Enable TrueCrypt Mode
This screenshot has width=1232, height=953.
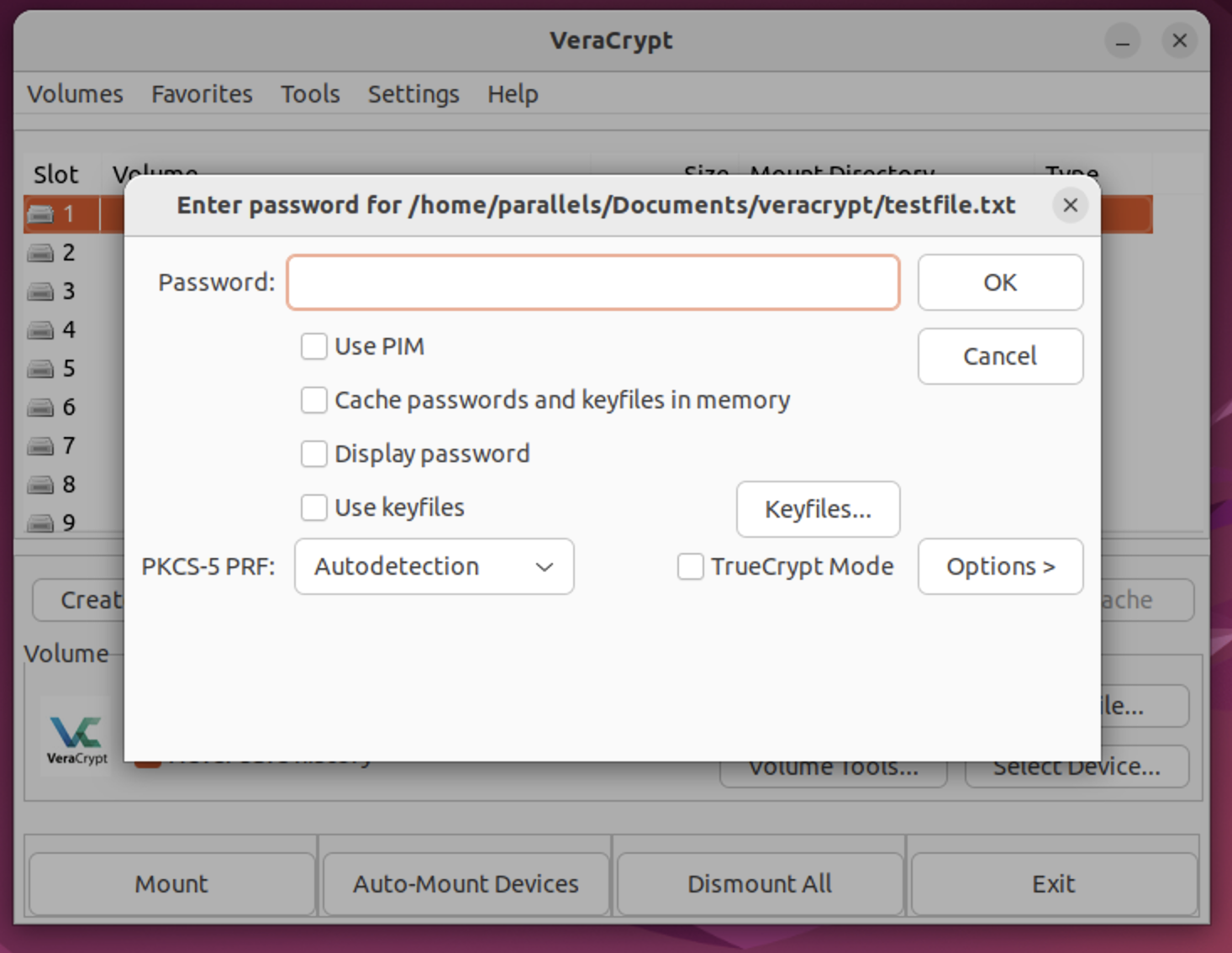coord(689,566)
